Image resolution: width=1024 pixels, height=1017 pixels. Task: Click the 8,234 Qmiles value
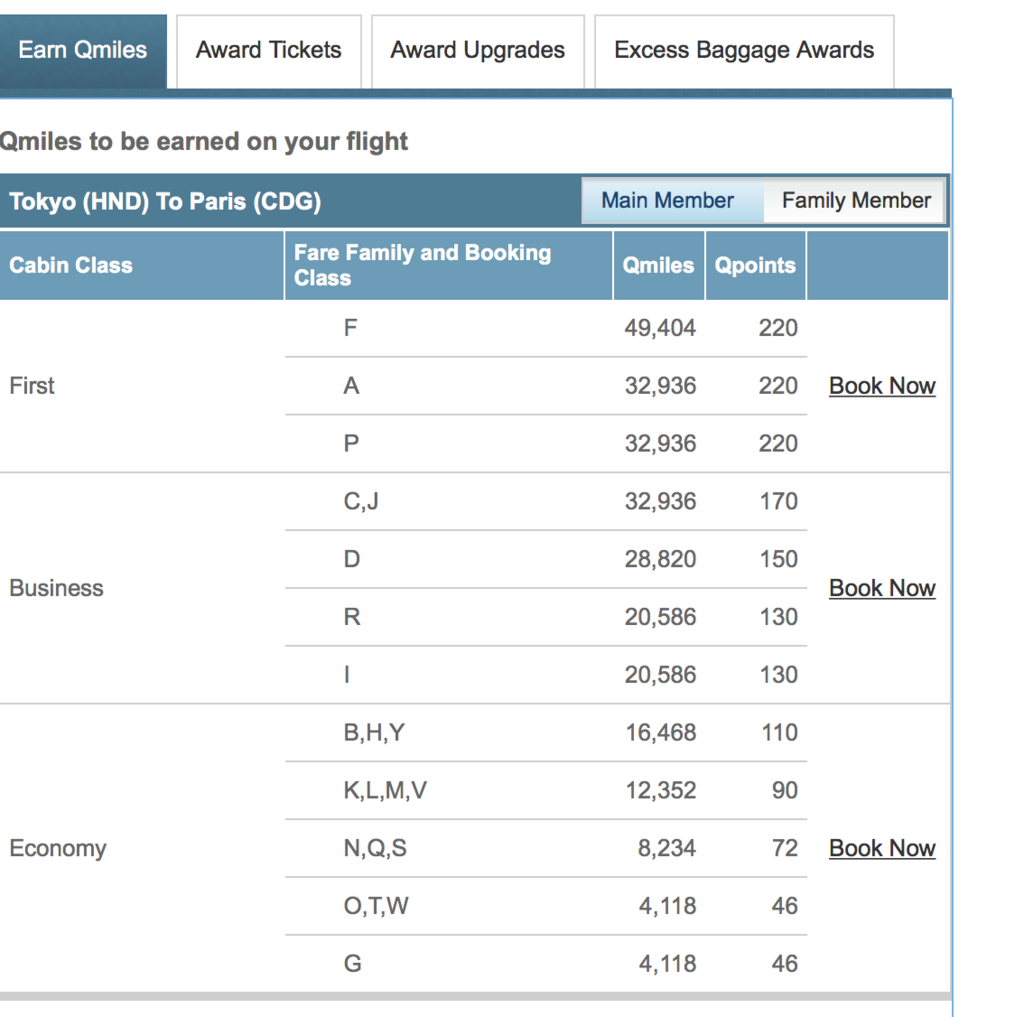tap(667, 848)
